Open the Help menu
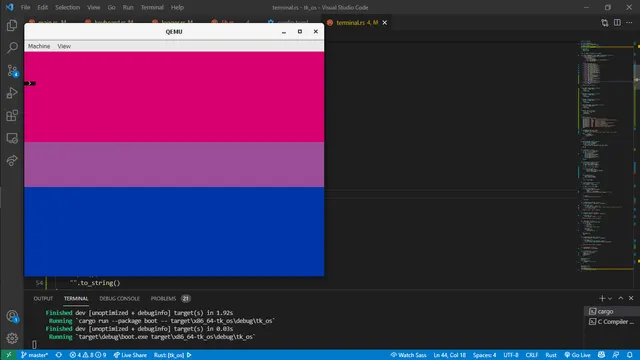640x360 pixels. [177, 7]
